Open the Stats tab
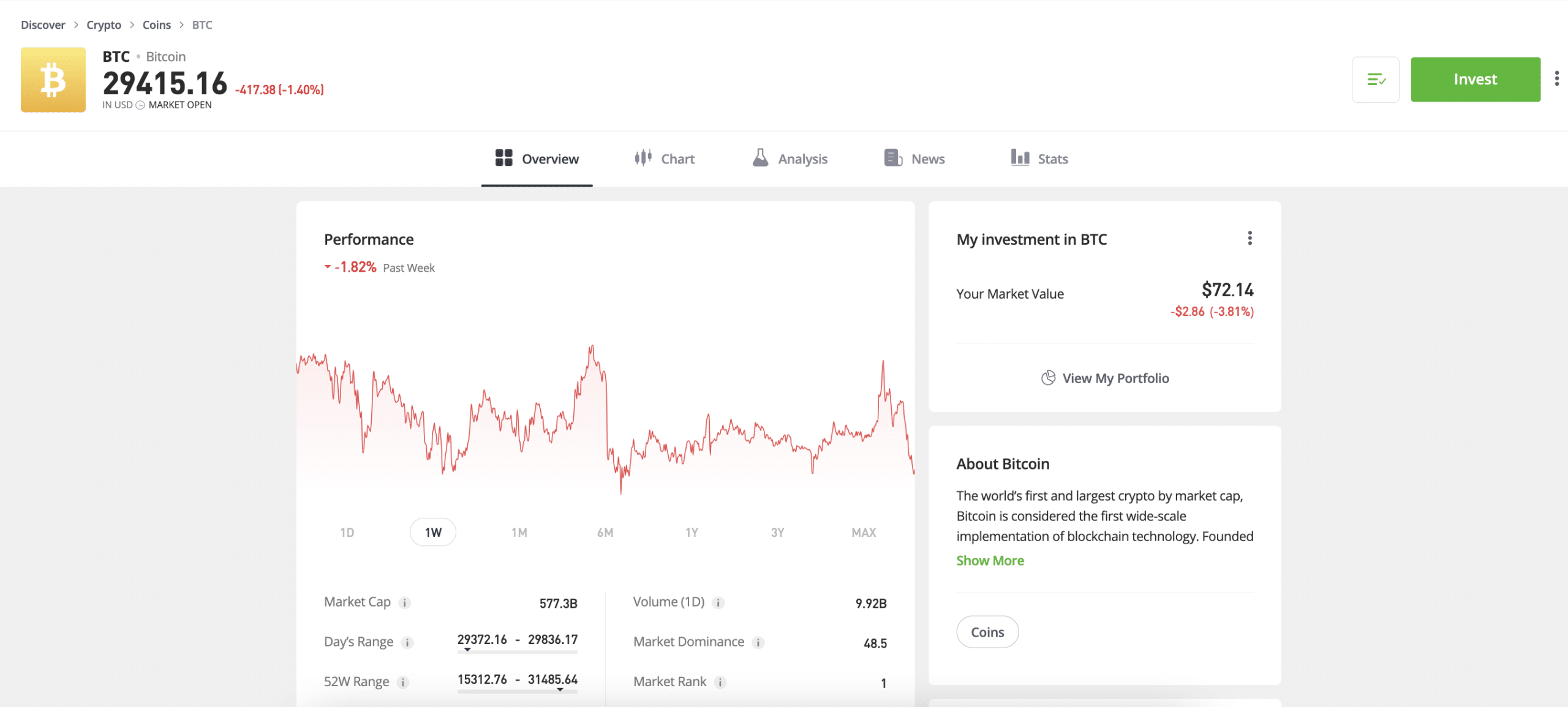Image resolution: width=1568 pixels, height=707 pixels. (x=1039, y=159)
